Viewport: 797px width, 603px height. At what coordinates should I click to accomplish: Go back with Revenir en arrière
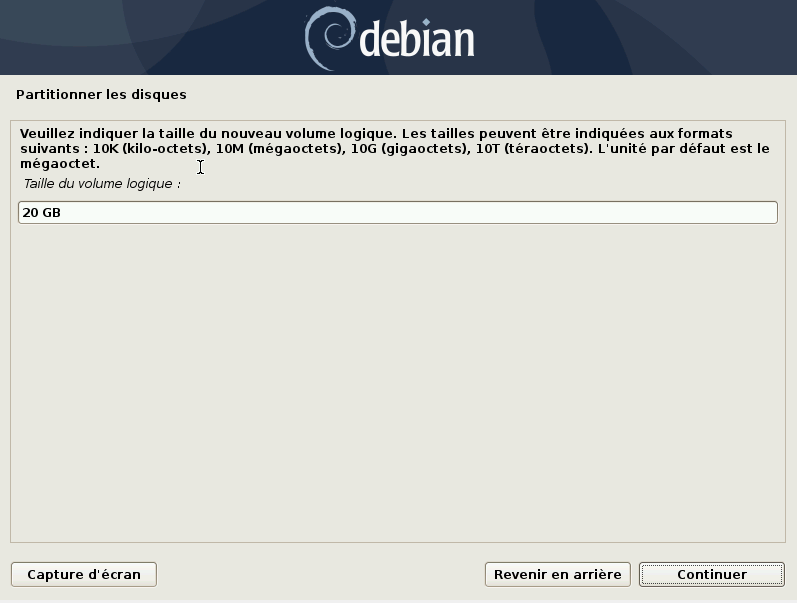tap(558, 575)
